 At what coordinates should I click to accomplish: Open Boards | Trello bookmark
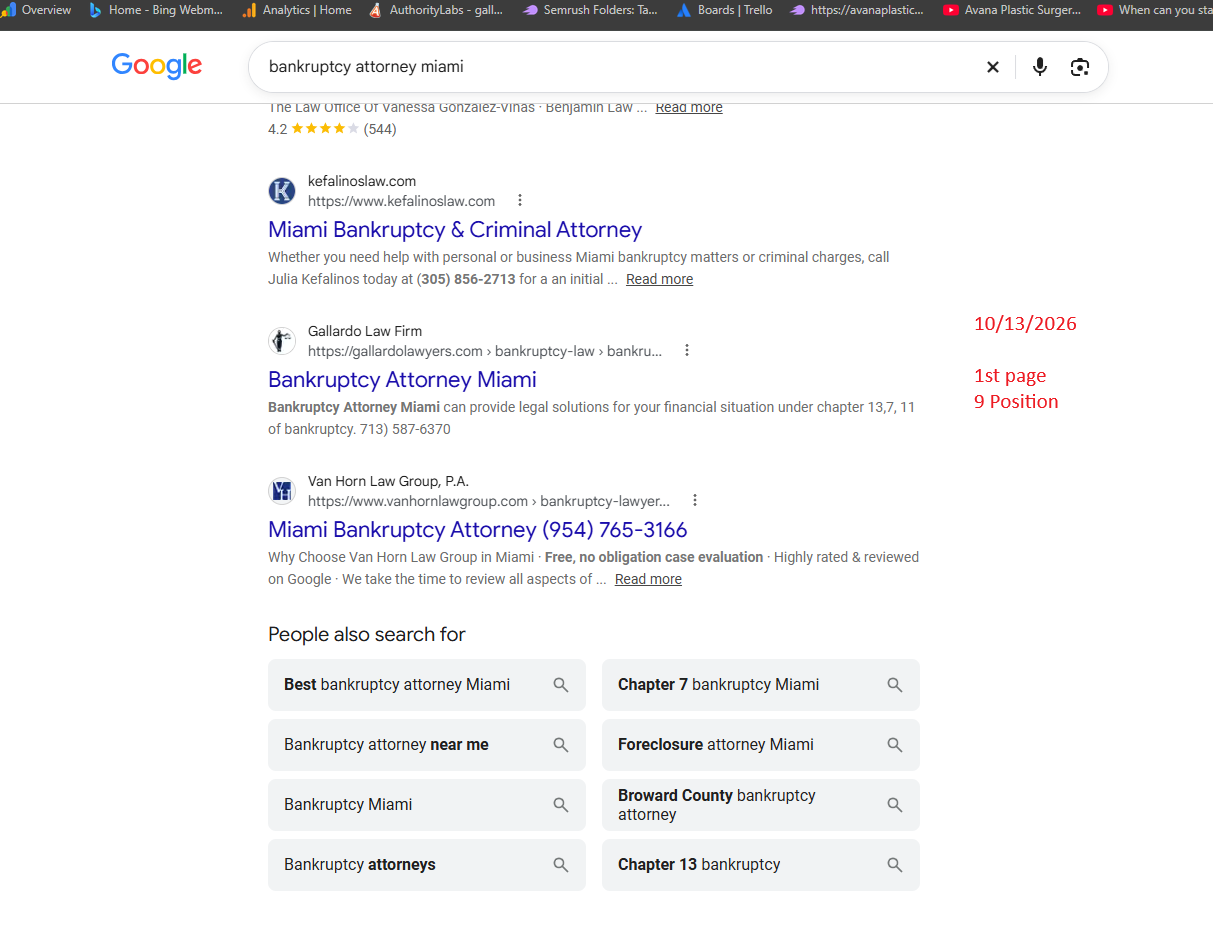(724, 10)
